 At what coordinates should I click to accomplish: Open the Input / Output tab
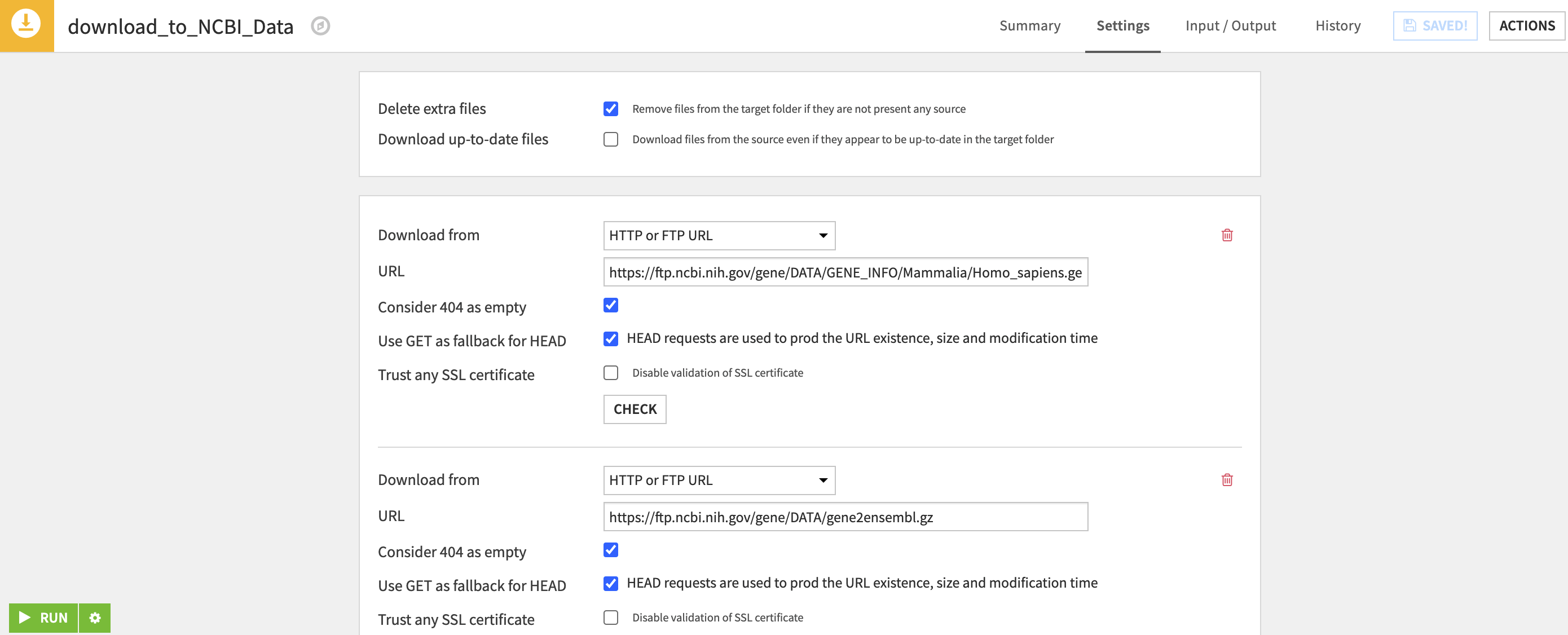coord(1230,25)
